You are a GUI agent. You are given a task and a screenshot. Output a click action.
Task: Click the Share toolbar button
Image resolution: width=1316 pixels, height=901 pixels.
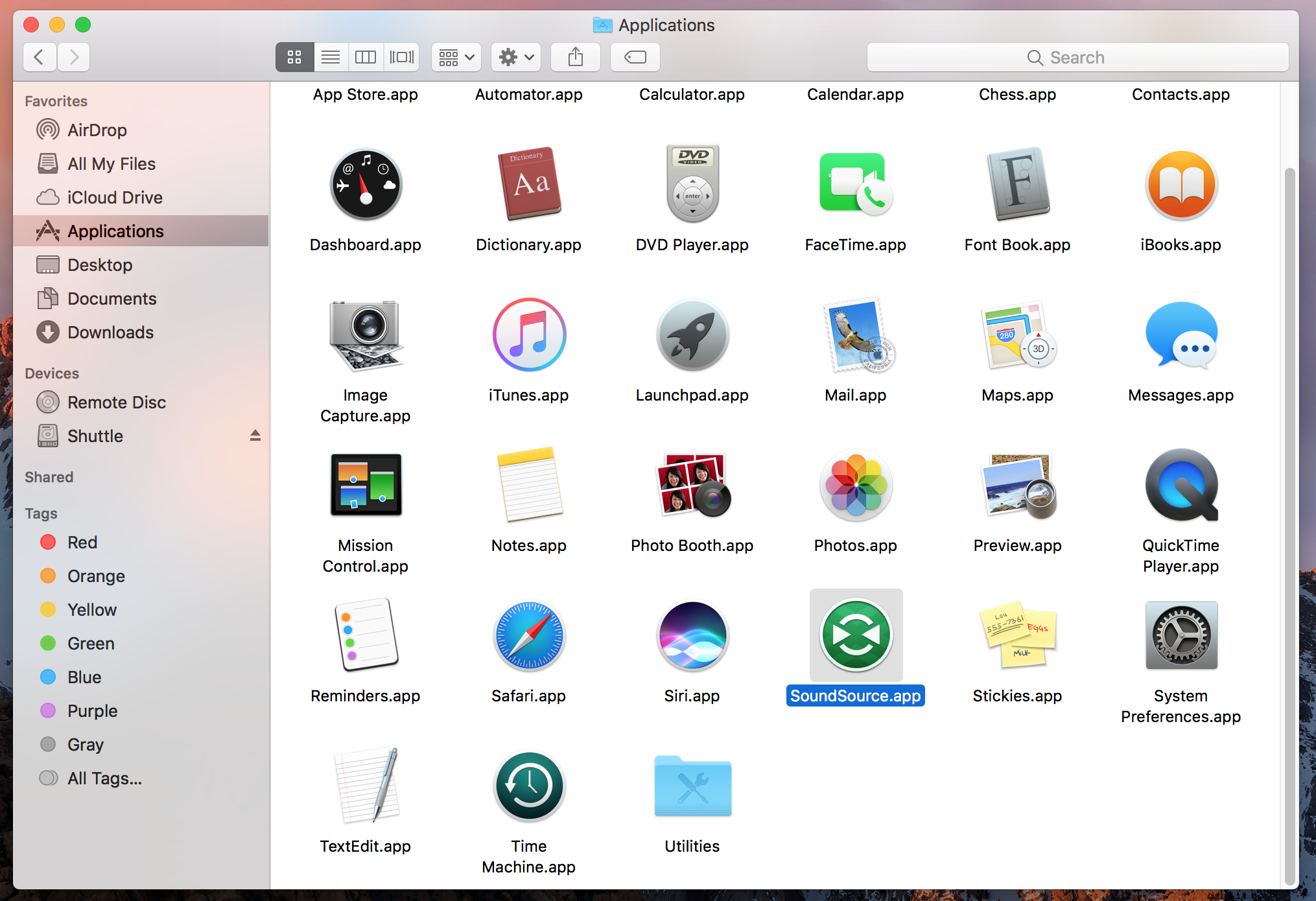pos(576,57)
